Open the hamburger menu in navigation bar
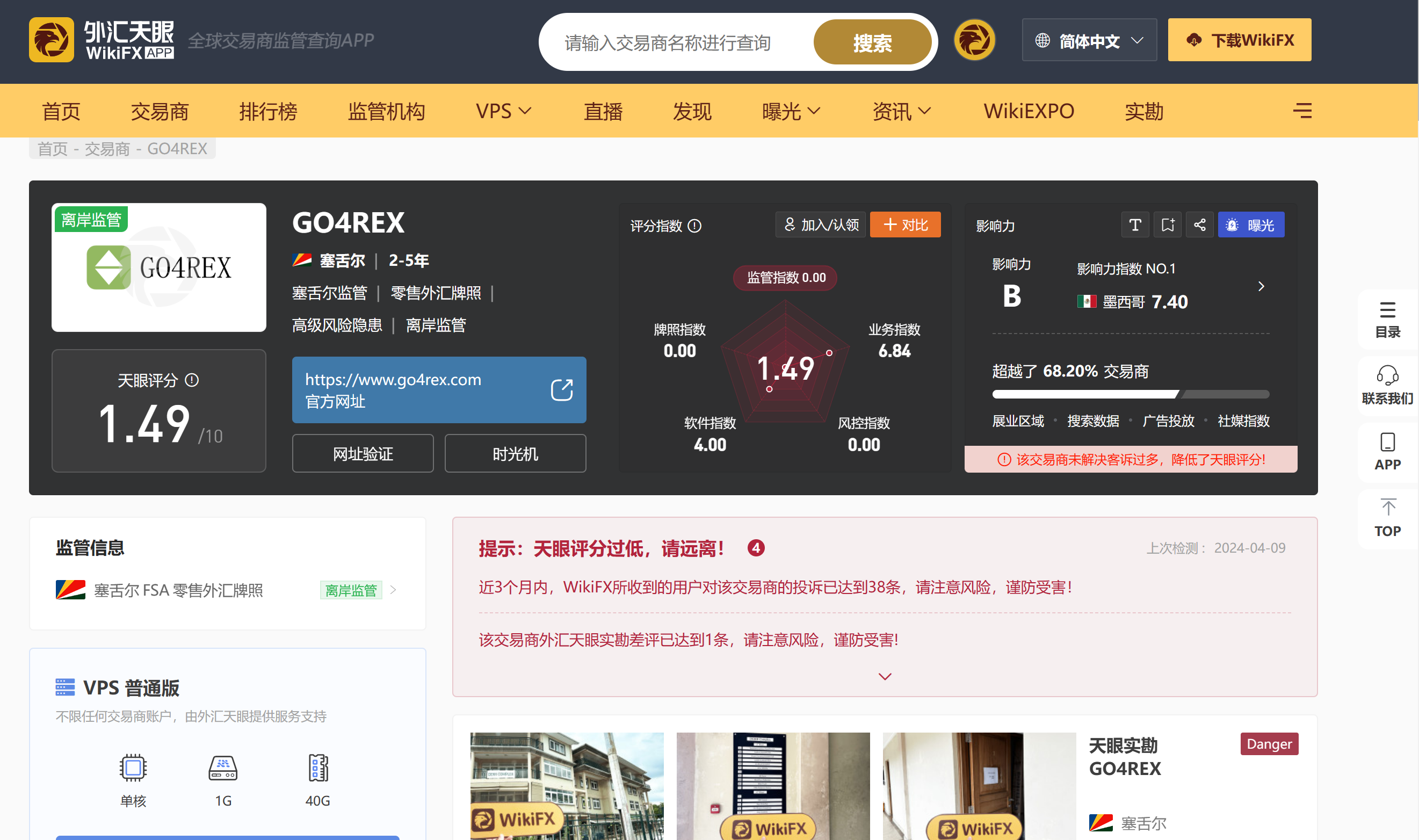The width and height of the screenshot is (1419, 840). tap(1302, 111)
